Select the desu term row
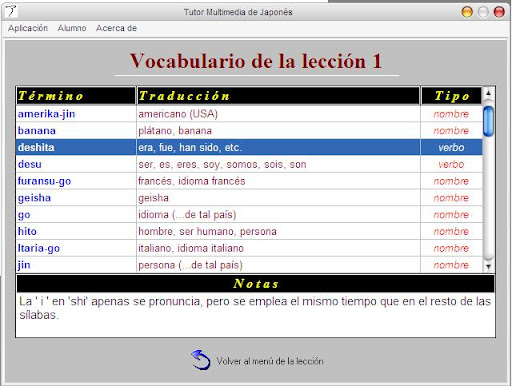This screenshot has width=512, height=386. pos(249,164)
